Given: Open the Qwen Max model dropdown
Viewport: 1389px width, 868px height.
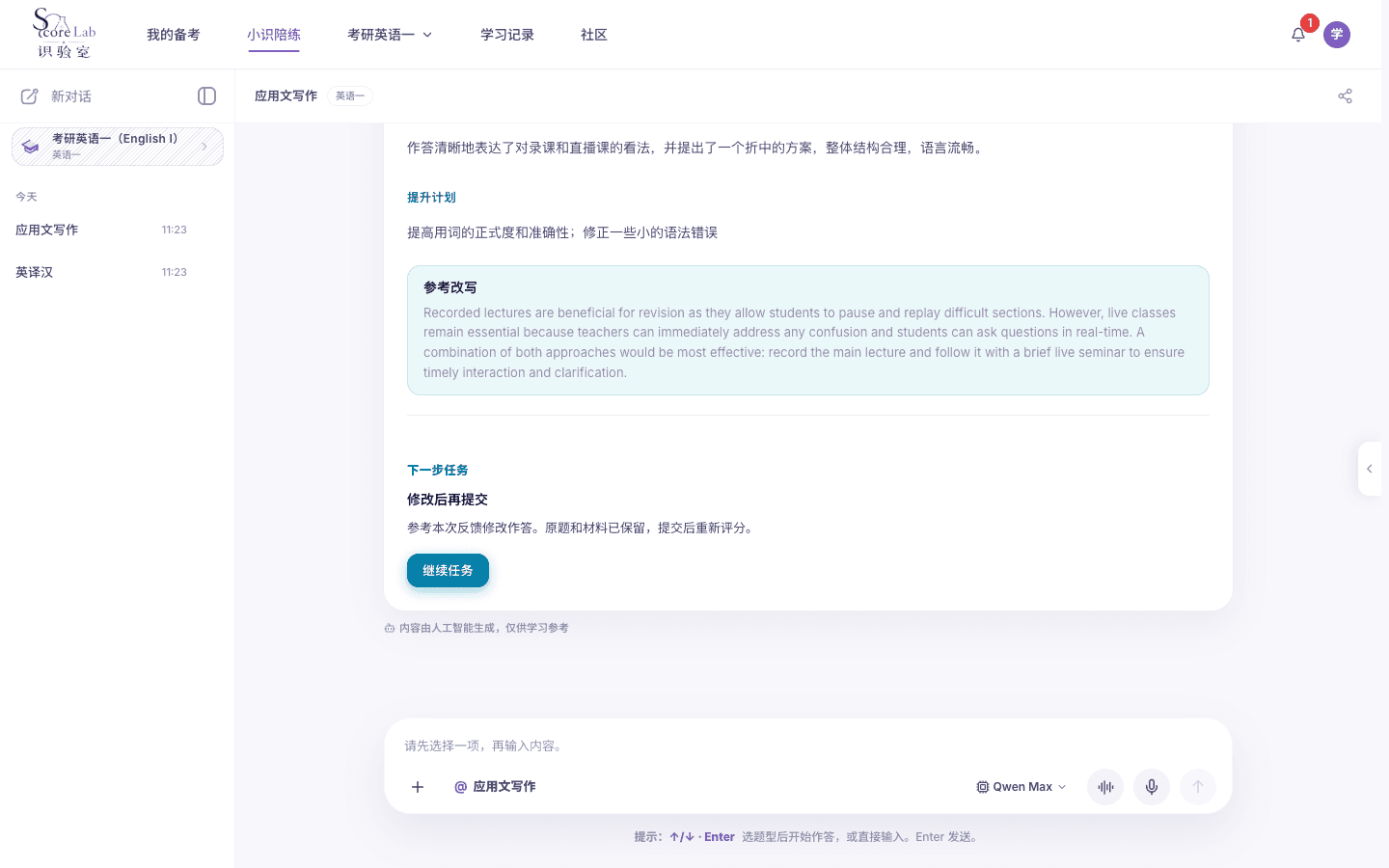Looking at the screenshot, I should pyautogui.click(x=1021, y=787).
